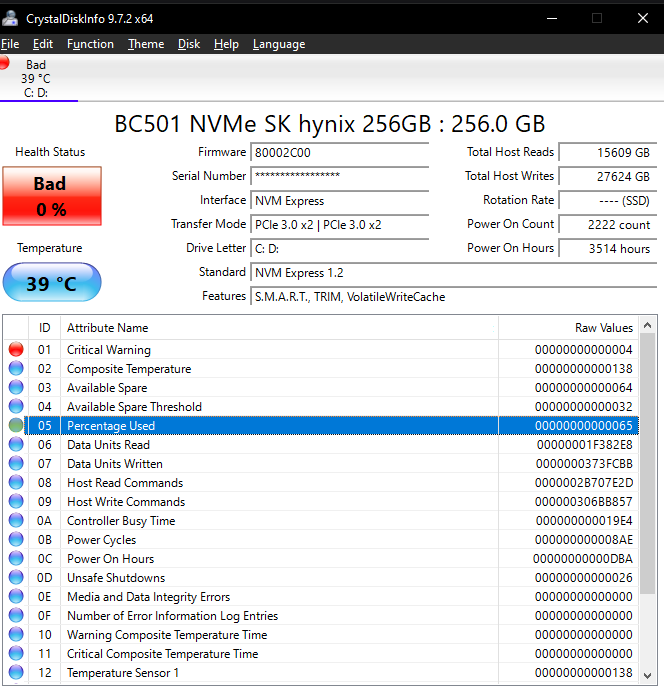Click the ID column header

[44, 328]
